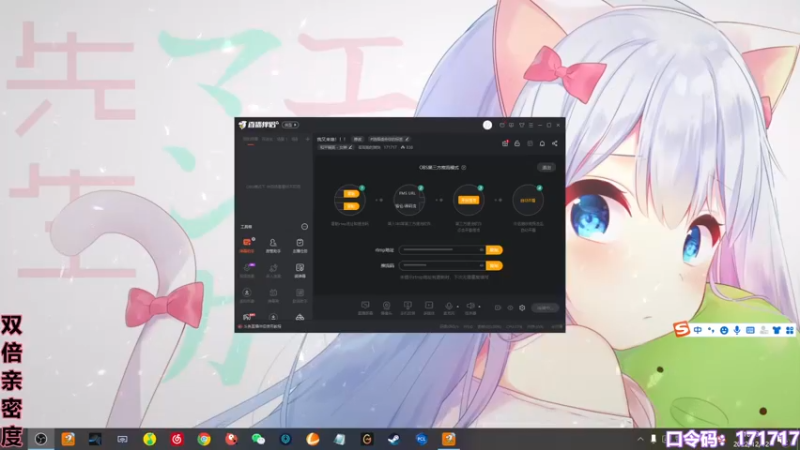Image resolution: width=800 pixels, height=450 pixels.
Task: Mute the microphone in bottom toolbar
Action: coord(448,306)
